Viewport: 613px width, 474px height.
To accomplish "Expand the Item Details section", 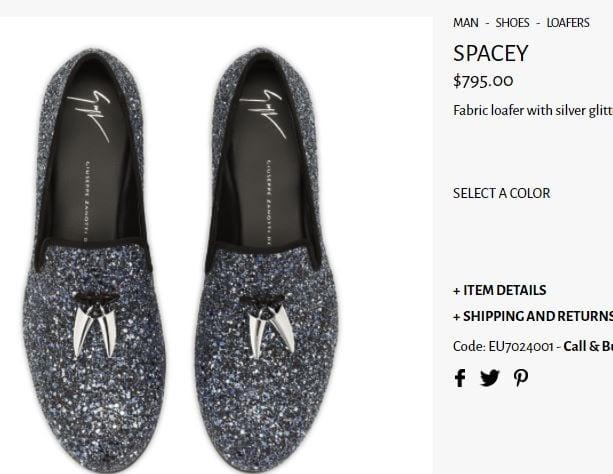I will (499, 290).
